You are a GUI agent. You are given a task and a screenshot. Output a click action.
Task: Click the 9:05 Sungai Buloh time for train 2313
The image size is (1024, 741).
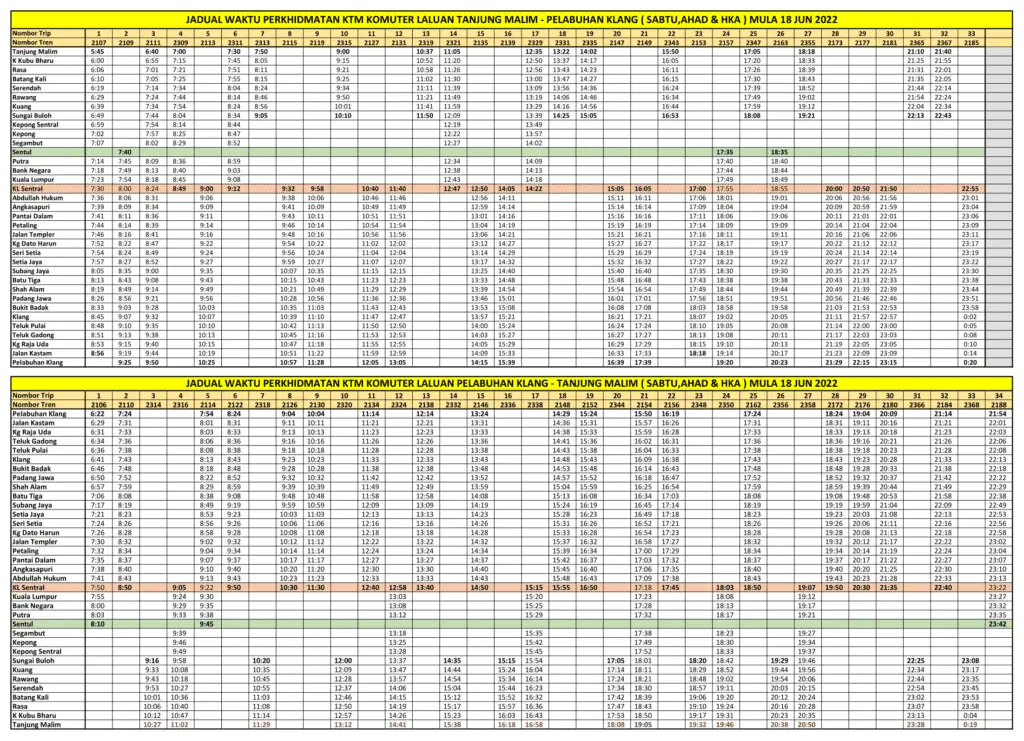click(x=262, y=116)
